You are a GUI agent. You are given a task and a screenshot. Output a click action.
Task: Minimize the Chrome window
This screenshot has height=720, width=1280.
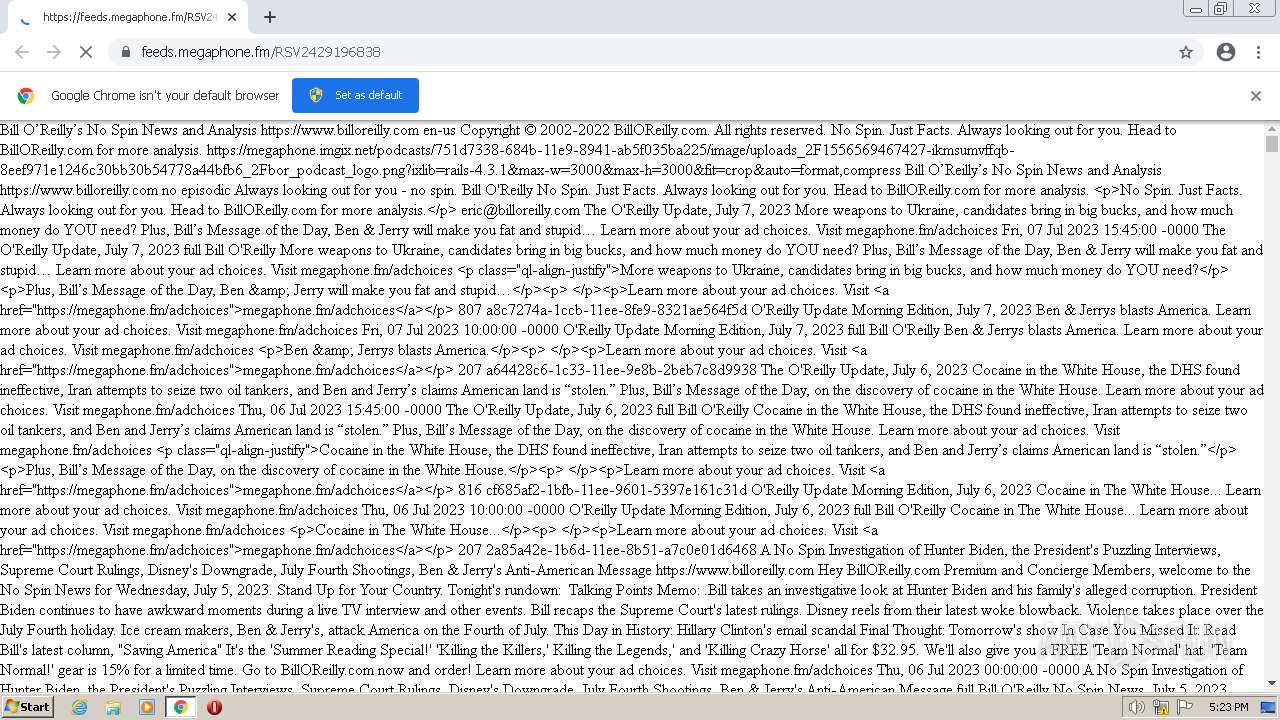coord(1195,9)
